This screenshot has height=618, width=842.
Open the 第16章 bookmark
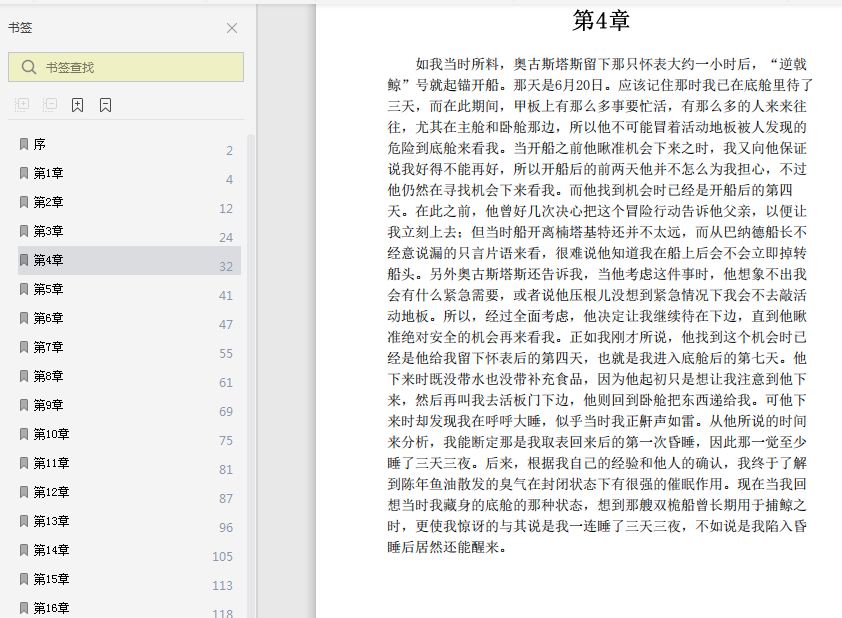click(129, 607)
